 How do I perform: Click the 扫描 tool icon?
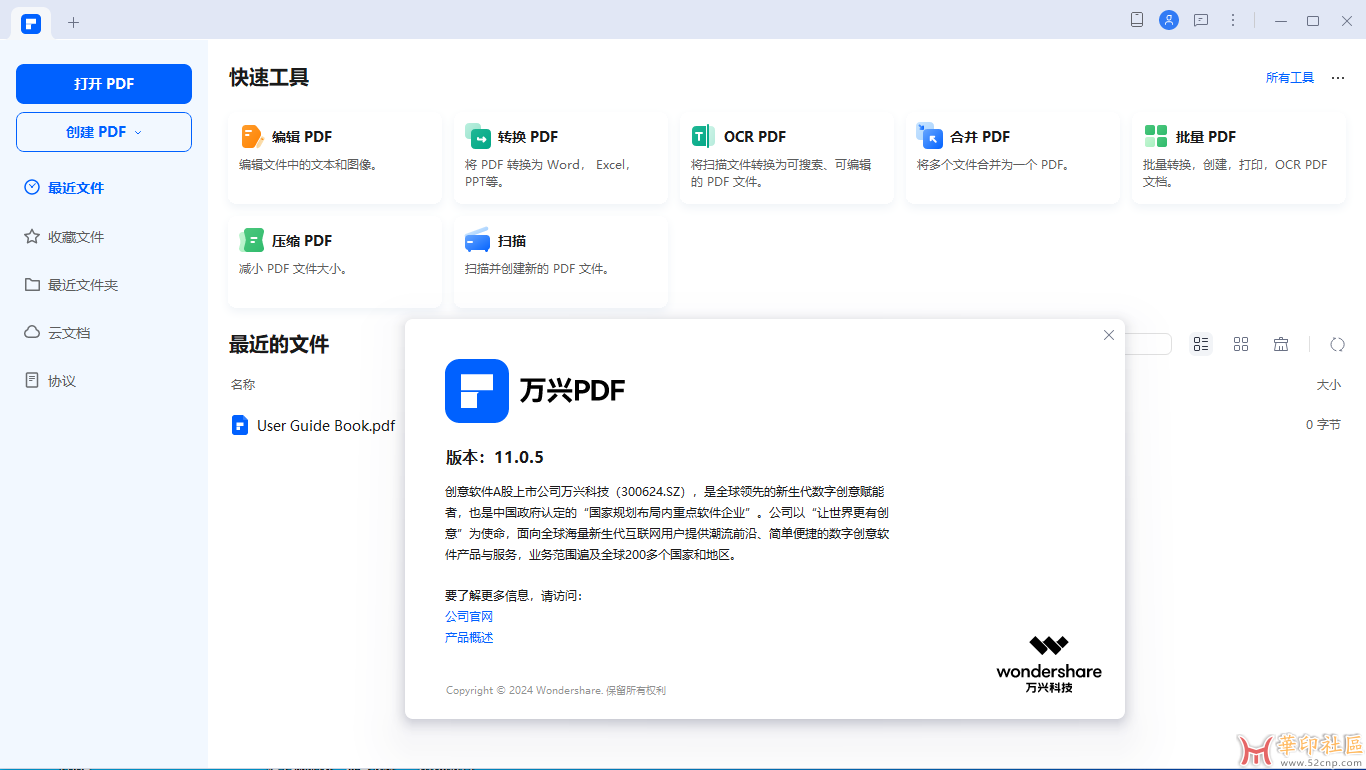point(478,241)
